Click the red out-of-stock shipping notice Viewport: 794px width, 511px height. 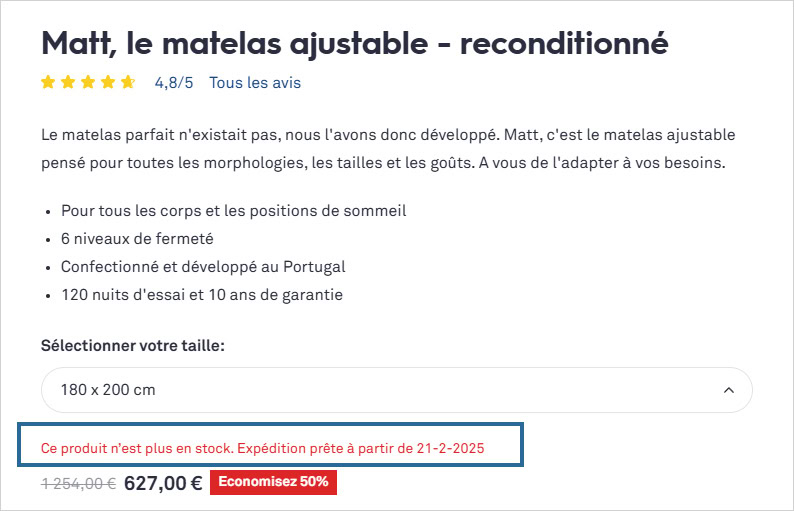click(x=262, y=449)
